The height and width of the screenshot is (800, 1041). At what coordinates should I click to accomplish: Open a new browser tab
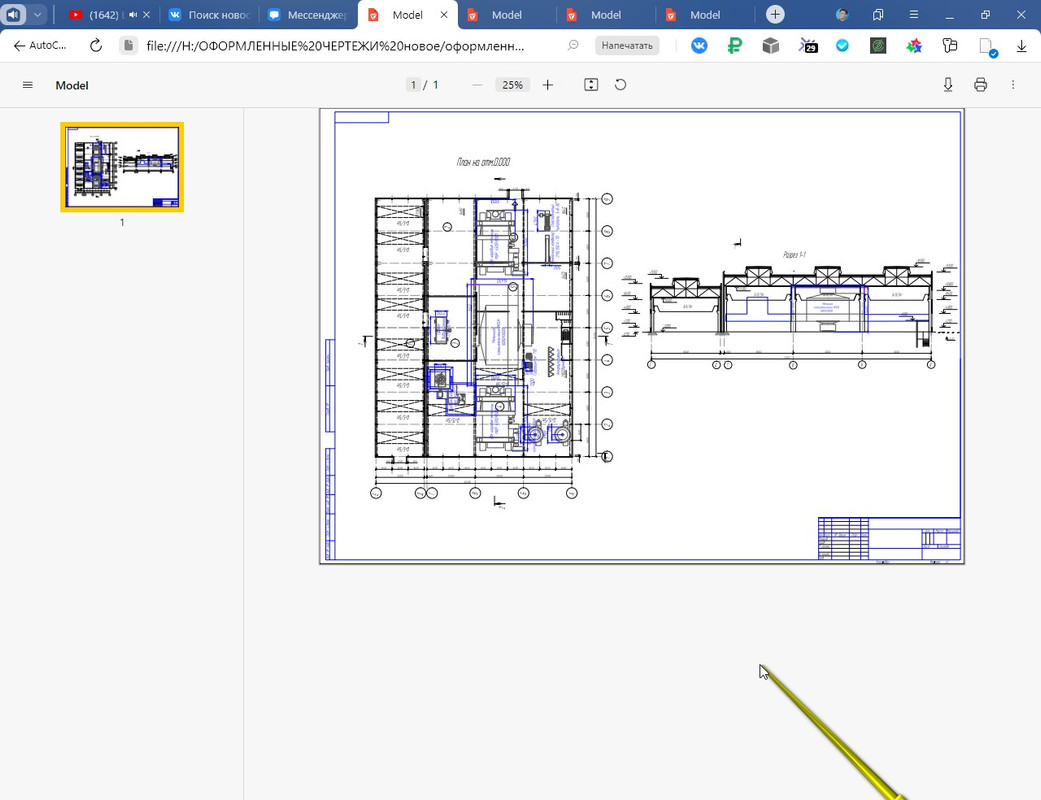pyautogui.click(x=775, y=14)
